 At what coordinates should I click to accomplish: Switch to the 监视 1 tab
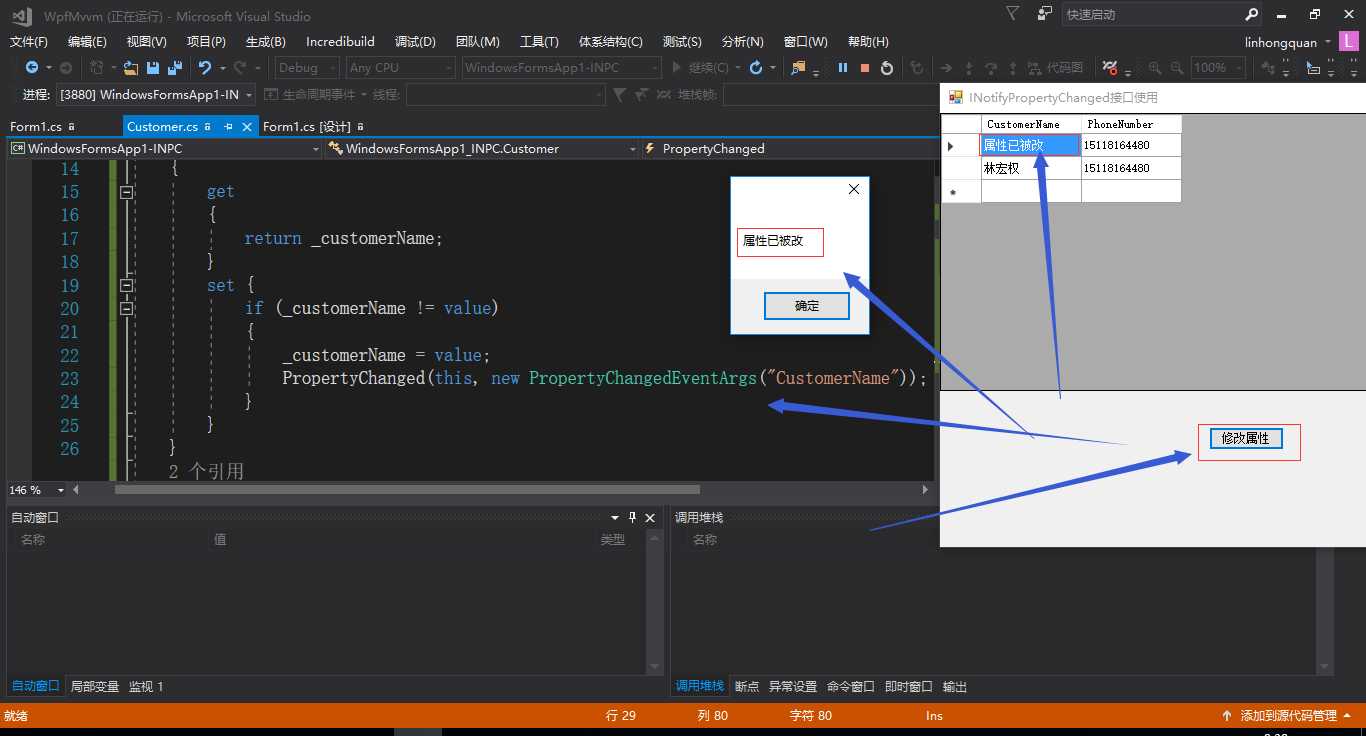pyautogui.click(x=146, y=686)
